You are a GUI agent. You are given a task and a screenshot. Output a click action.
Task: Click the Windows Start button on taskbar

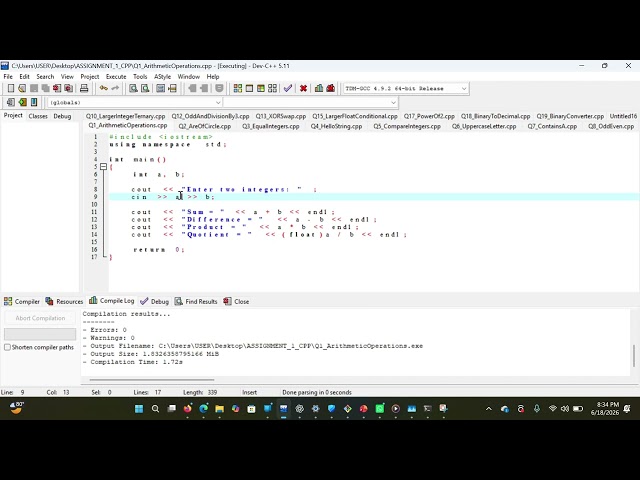pos(139,409)
